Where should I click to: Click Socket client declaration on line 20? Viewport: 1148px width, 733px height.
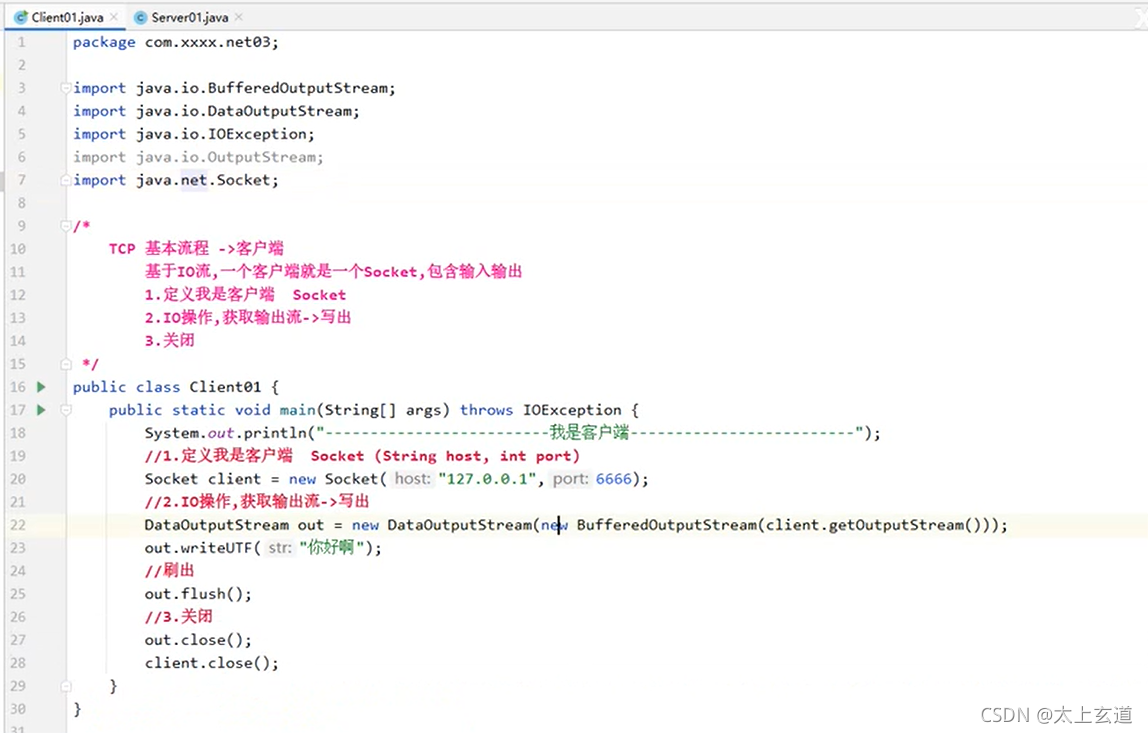[202, 479]
